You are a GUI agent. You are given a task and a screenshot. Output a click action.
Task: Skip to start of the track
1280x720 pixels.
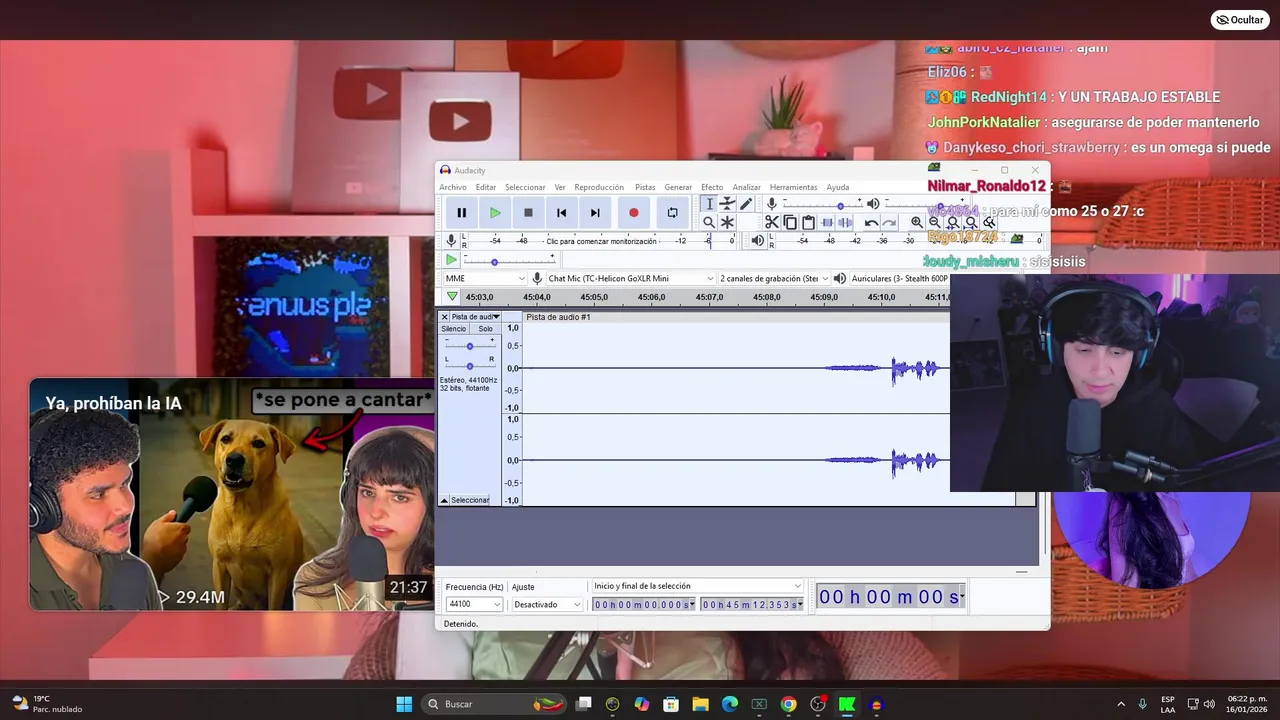[x=562, y=212]
